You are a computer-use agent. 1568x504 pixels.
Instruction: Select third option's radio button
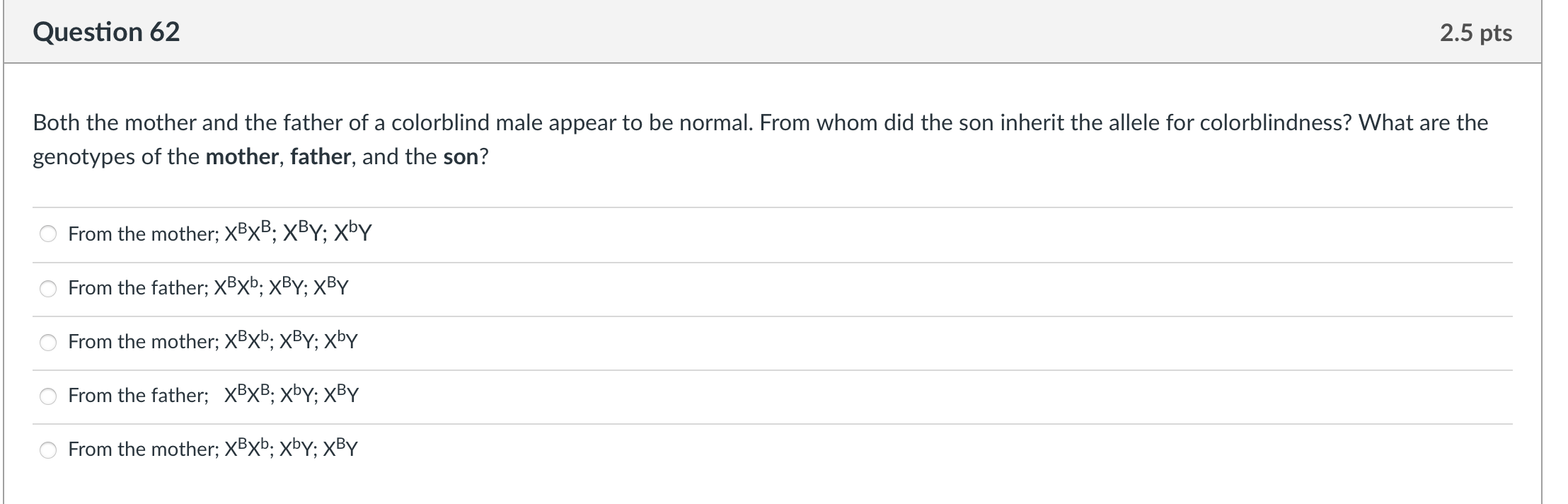(x=48, y=342)
